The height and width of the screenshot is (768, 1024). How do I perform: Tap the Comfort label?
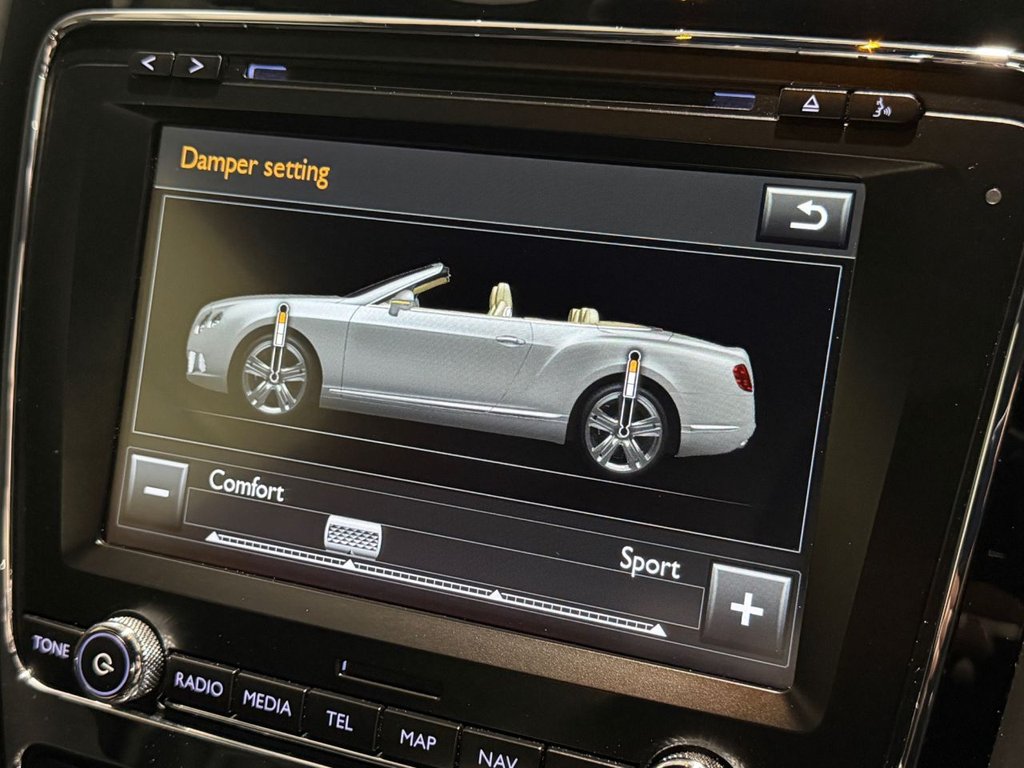pyautogui.click(x=246, y=485)
